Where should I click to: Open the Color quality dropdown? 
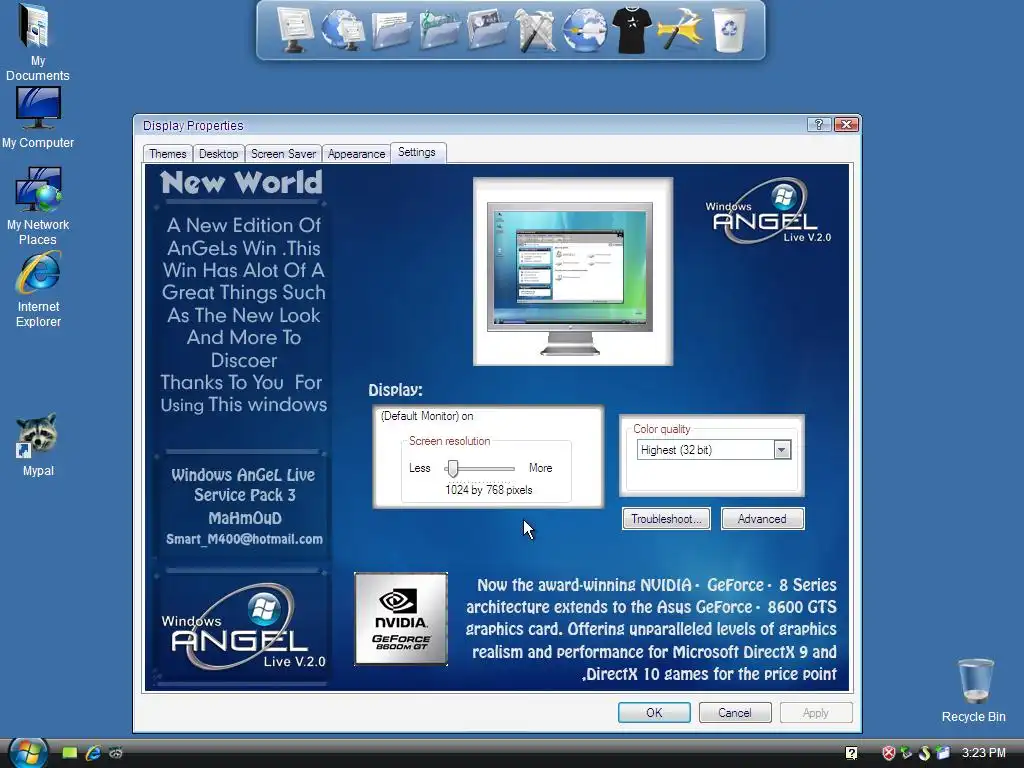(782, 450)
